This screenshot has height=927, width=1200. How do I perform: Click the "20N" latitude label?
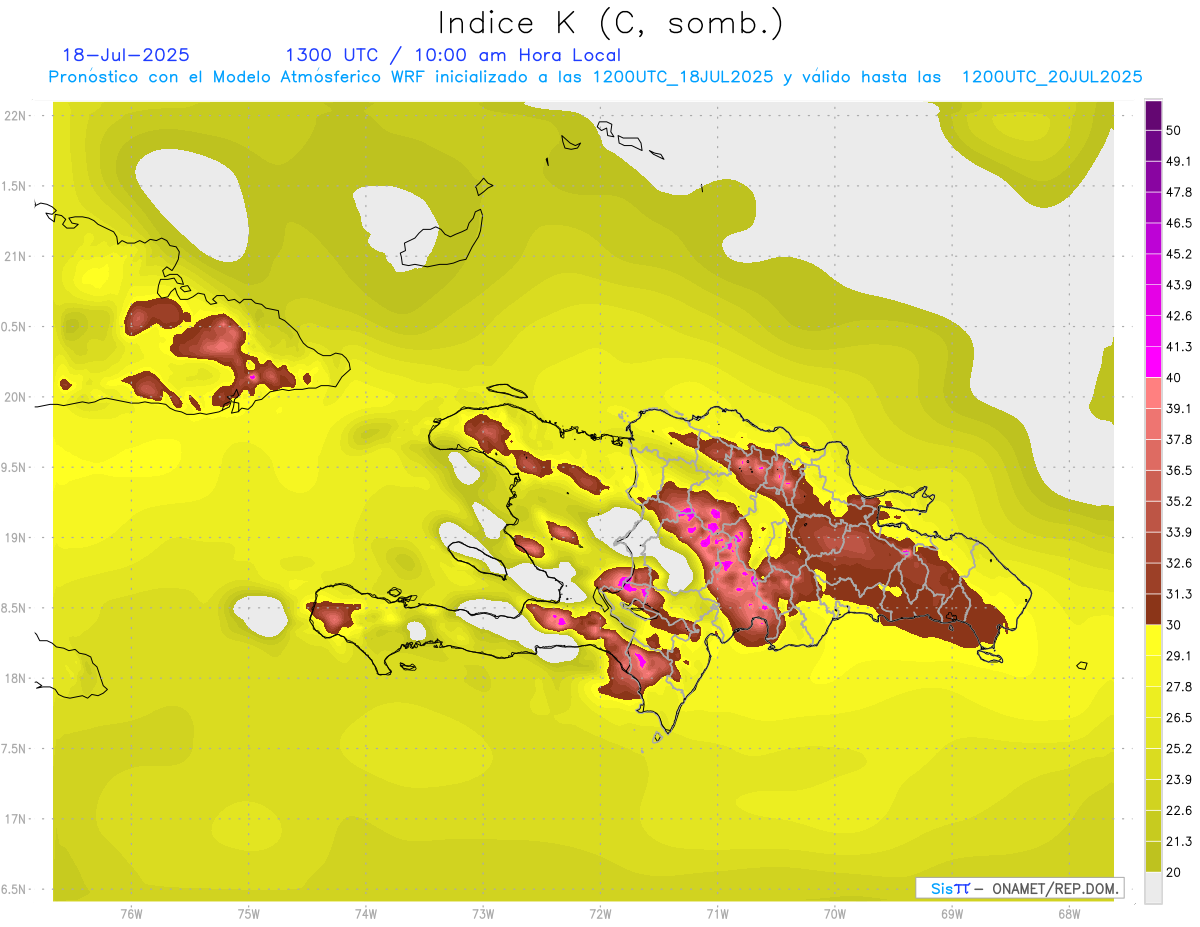pyautogui.click(x=15, y=397)
